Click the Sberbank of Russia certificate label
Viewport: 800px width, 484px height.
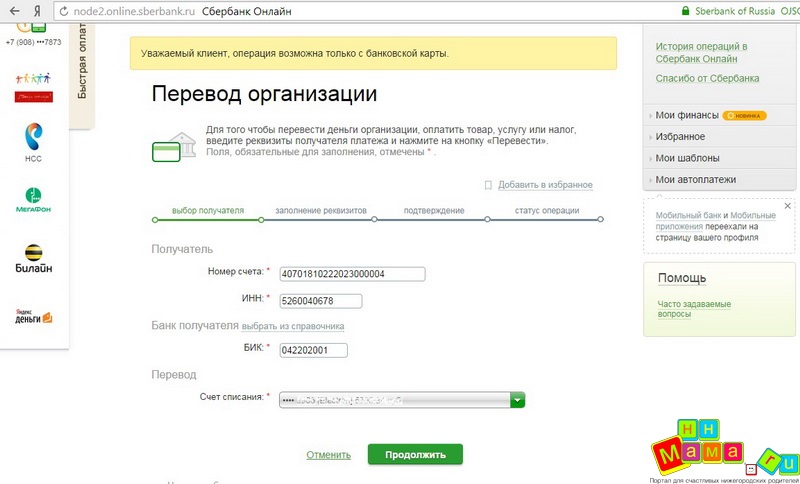tap(735, 11)
